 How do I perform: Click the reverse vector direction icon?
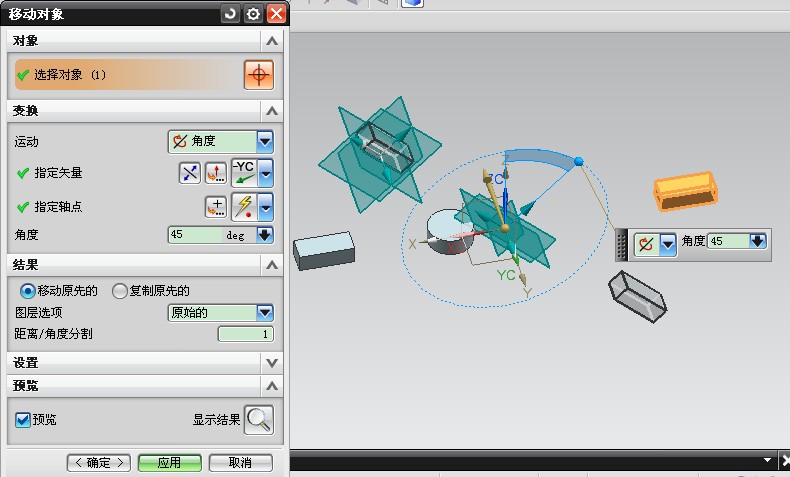pos(190,173)
